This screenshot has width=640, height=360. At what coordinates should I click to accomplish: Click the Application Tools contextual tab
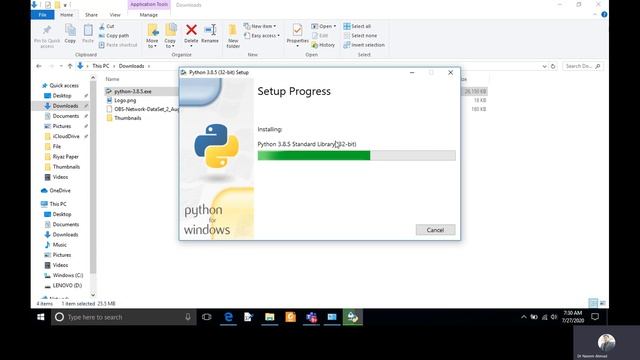149,4
